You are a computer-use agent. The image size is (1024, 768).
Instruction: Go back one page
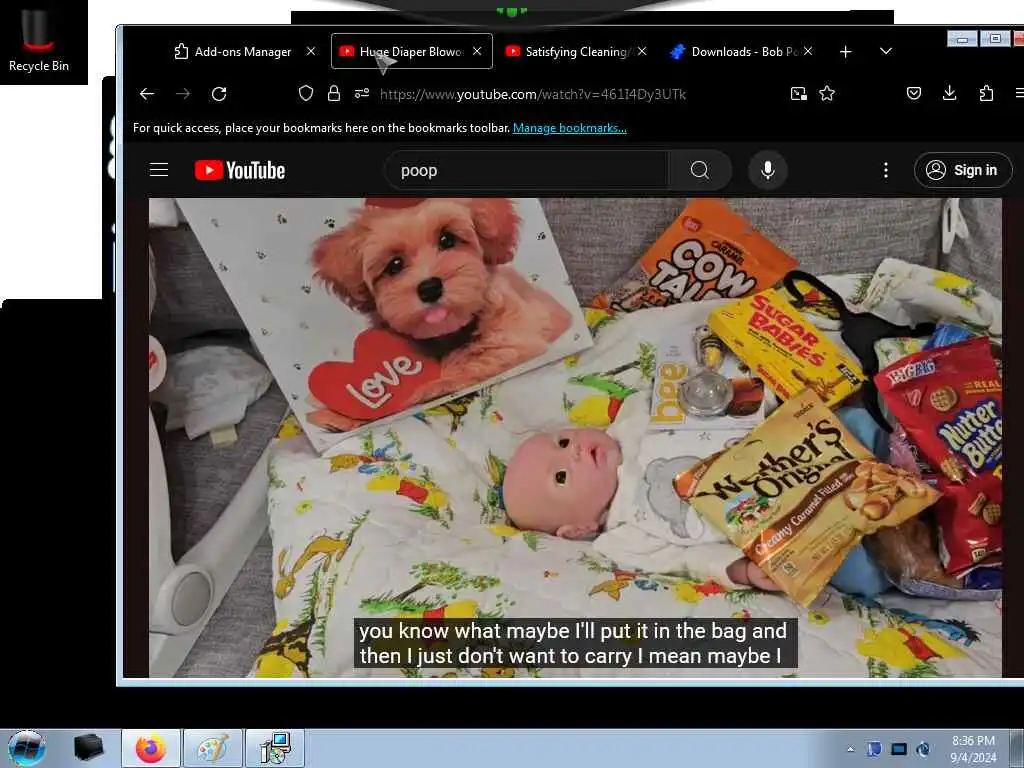click(x=147, y=94)
